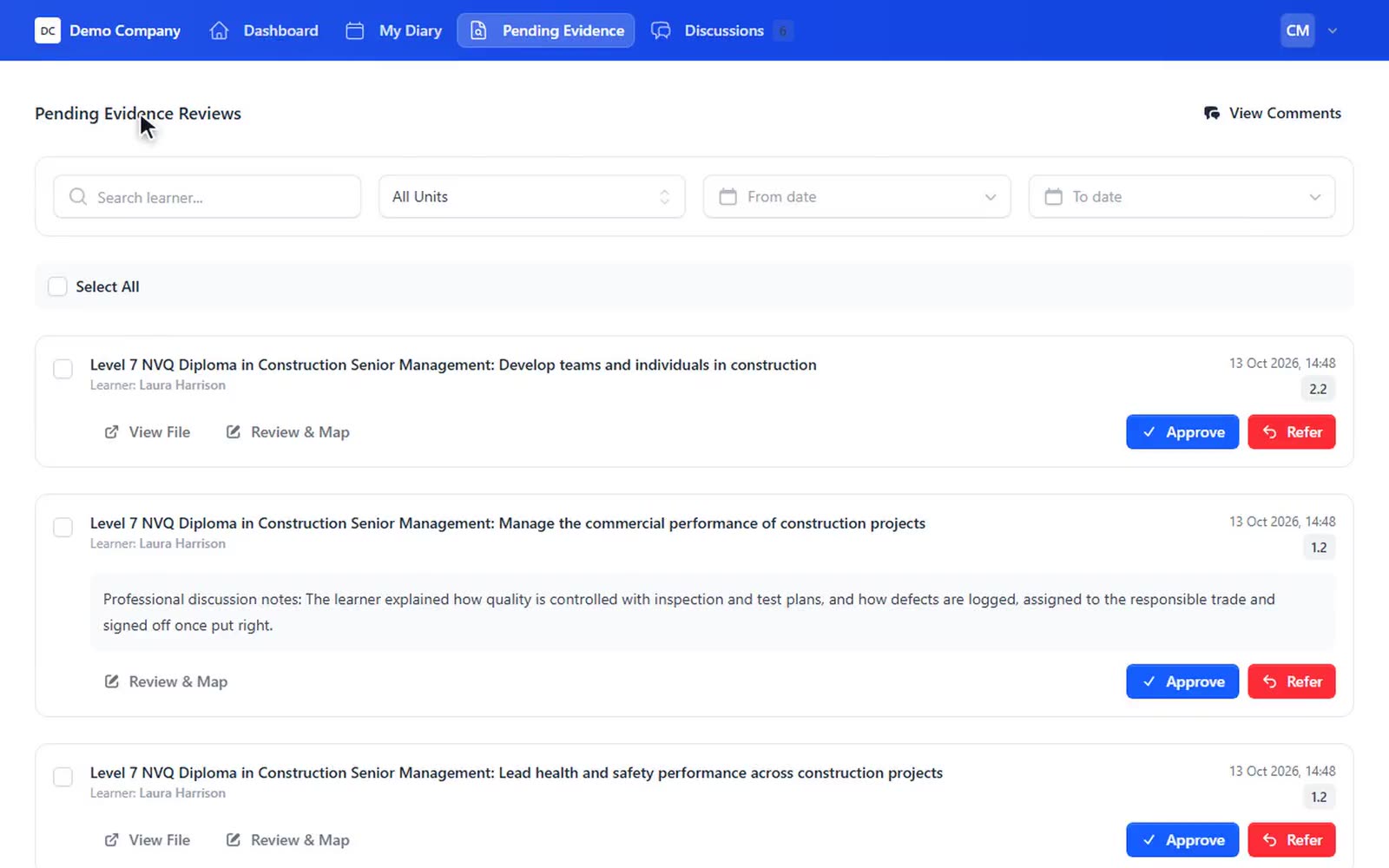Approve the Manage commercial performance evidence

(1182, 681)
